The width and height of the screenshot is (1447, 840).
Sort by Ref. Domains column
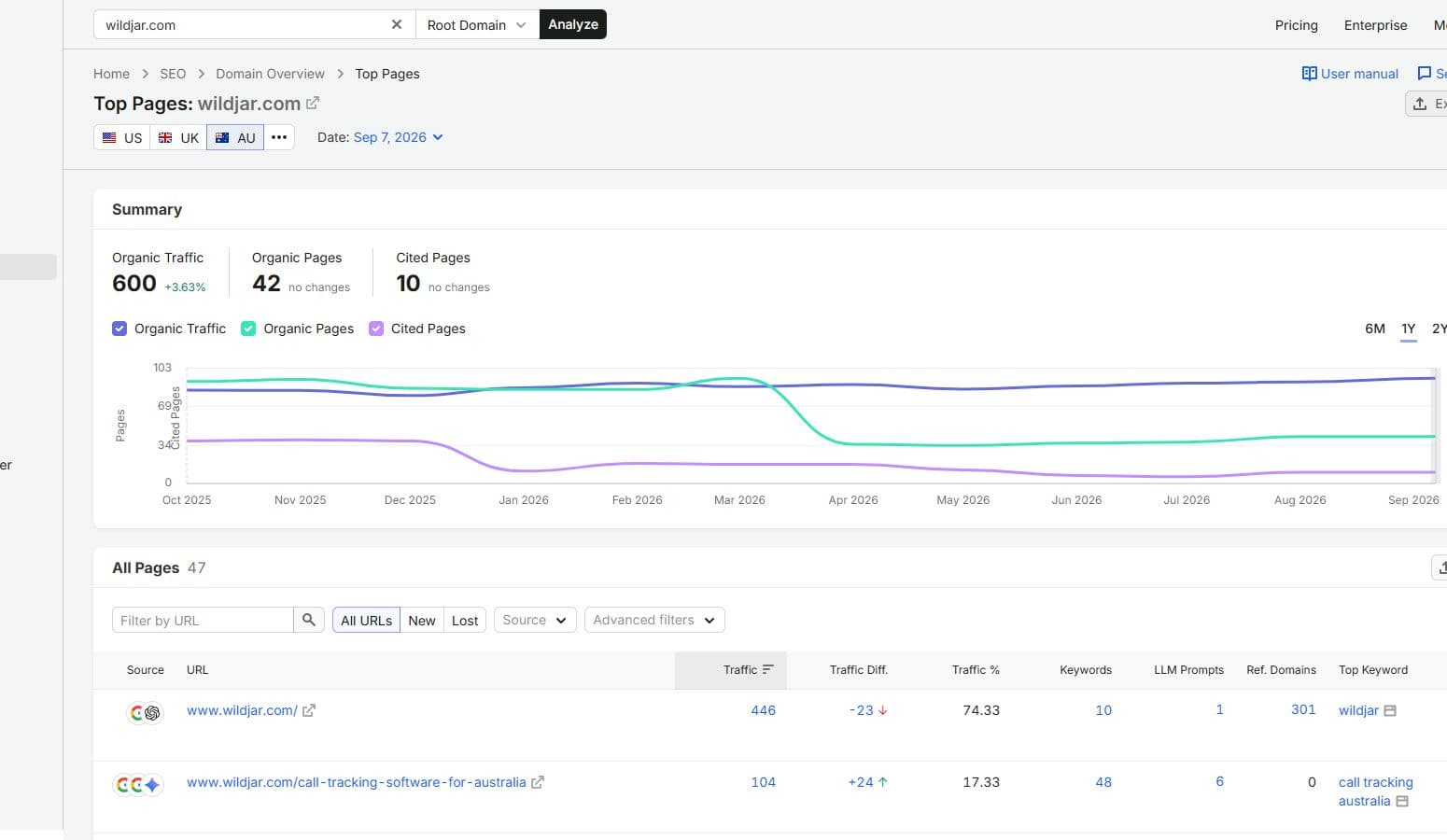point(1281,670)
